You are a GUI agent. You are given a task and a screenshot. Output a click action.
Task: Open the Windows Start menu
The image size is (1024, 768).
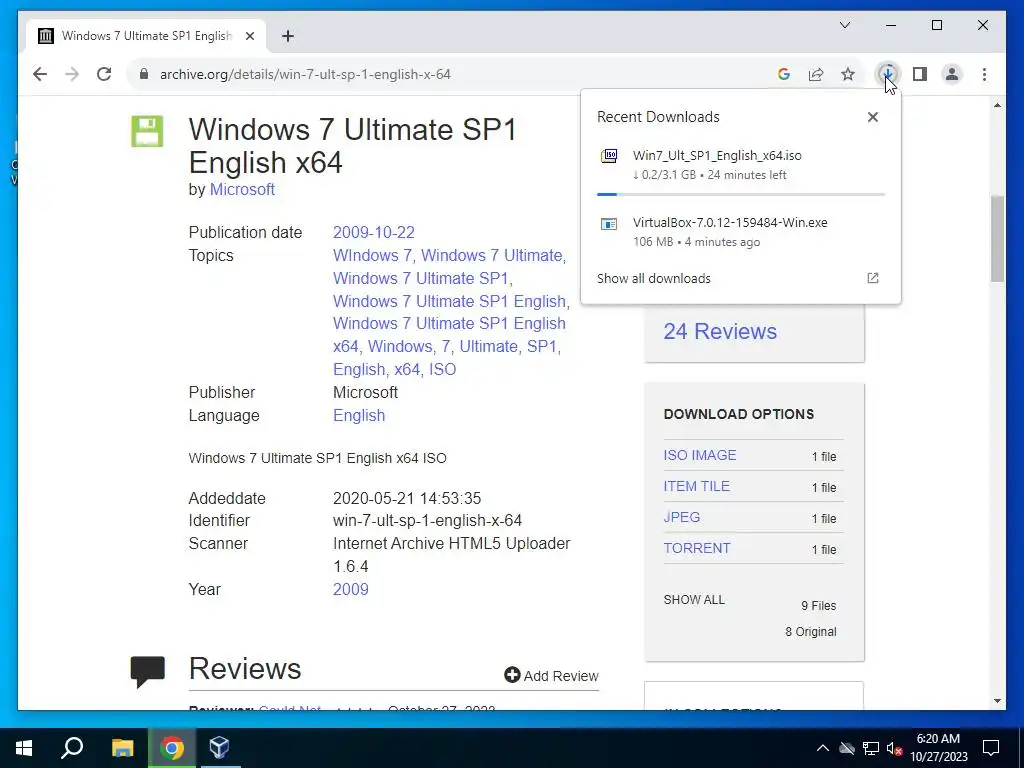pos(24,748)
